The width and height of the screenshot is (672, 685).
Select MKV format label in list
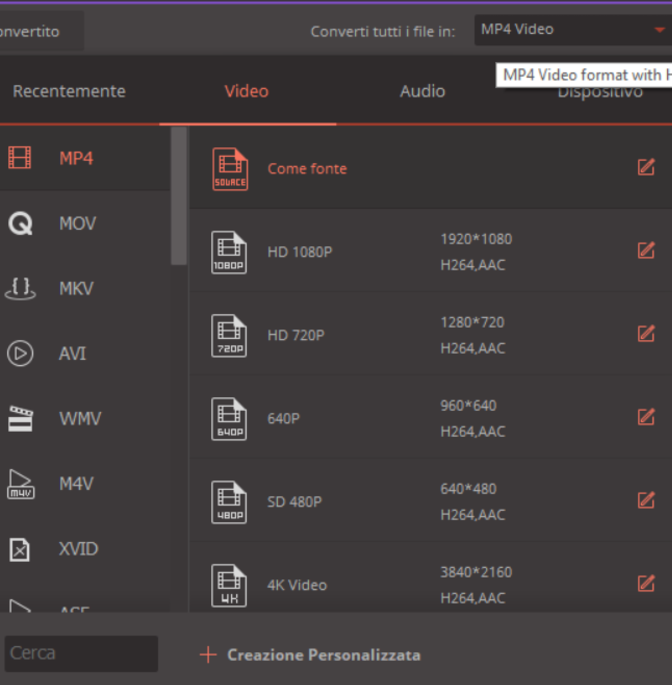76,289
